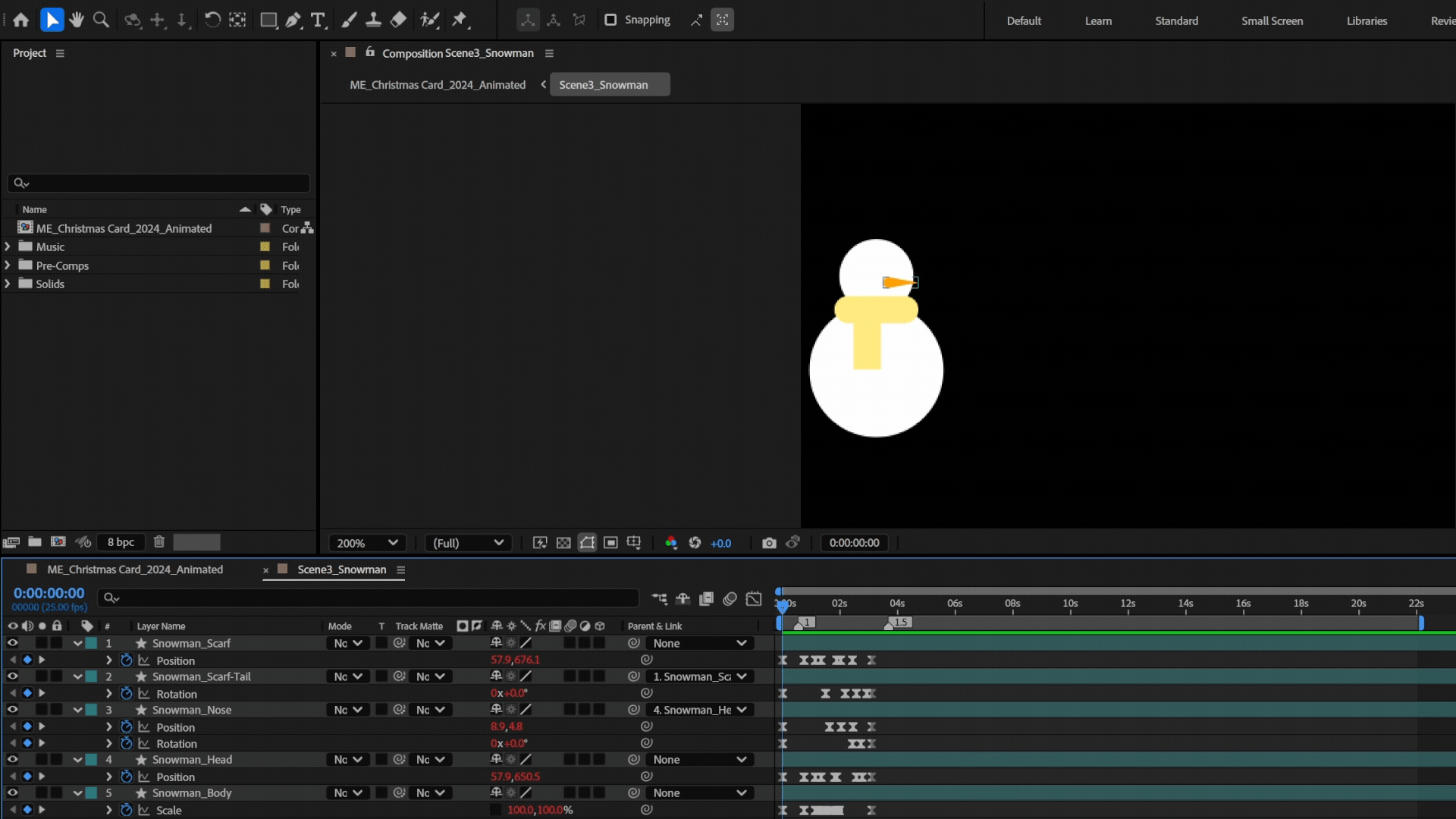Open the Graph Editor in timeline

point(754,598)
